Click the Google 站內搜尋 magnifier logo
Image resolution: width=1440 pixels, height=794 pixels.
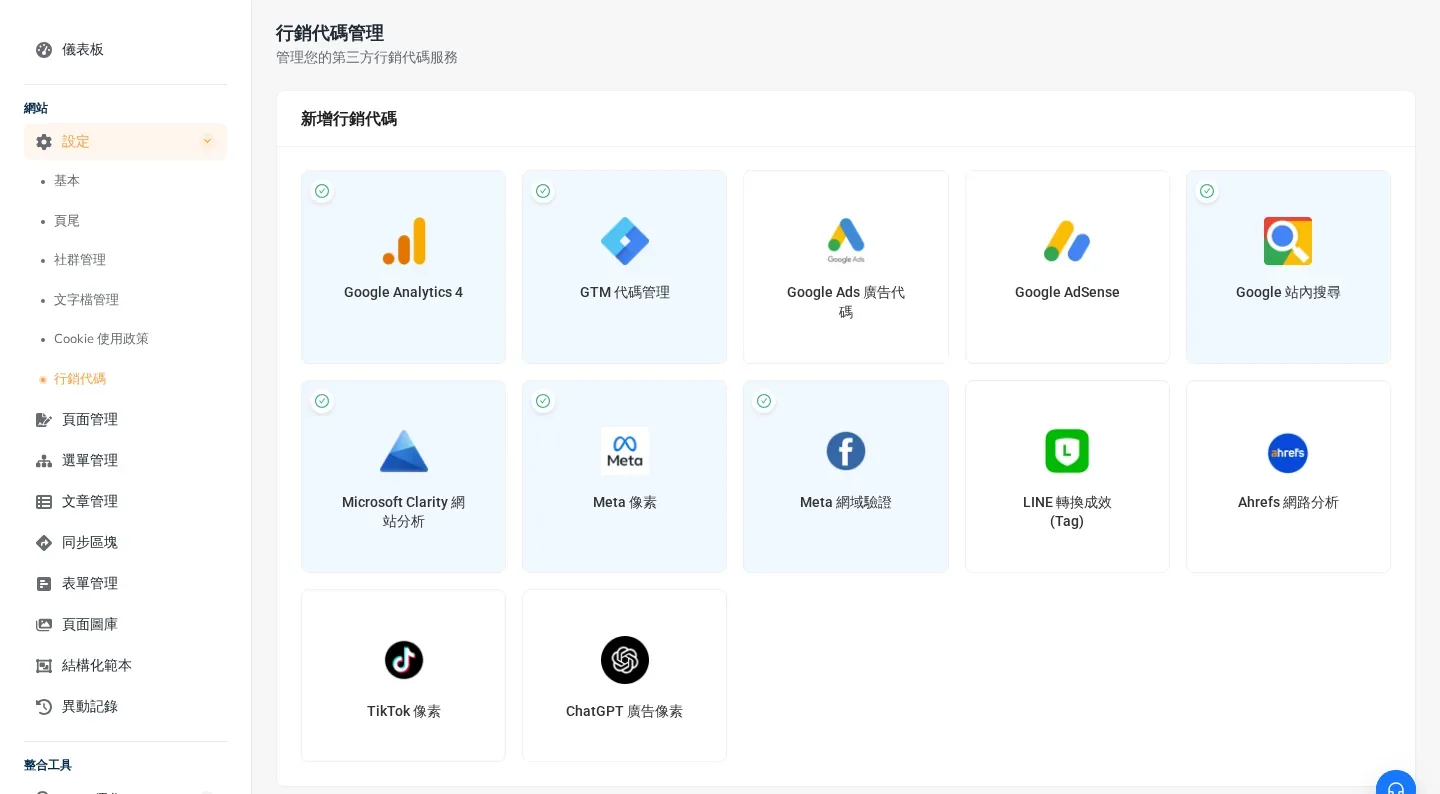[x=1288, y=241]
